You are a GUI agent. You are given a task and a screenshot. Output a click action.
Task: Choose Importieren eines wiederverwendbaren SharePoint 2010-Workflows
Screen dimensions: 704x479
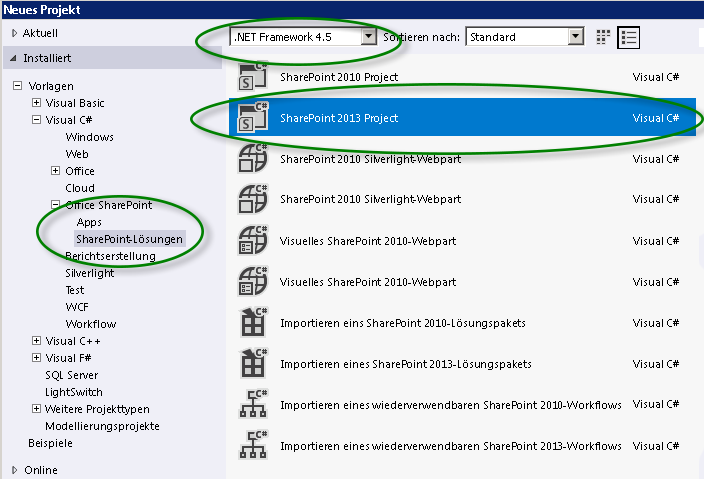click(x=451, y=405)
